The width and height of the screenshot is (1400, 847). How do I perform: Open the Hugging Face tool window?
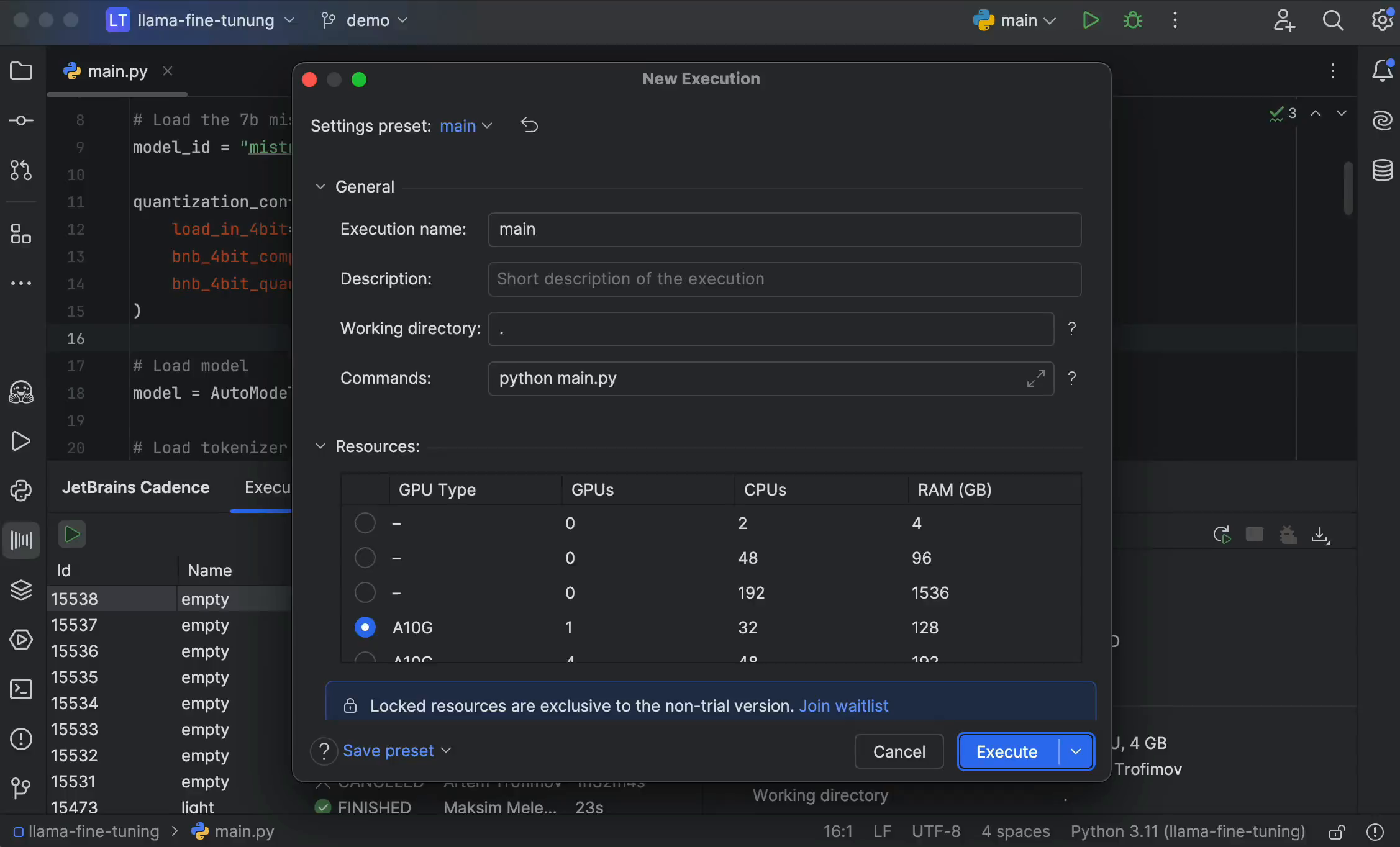tap(21, 392)
